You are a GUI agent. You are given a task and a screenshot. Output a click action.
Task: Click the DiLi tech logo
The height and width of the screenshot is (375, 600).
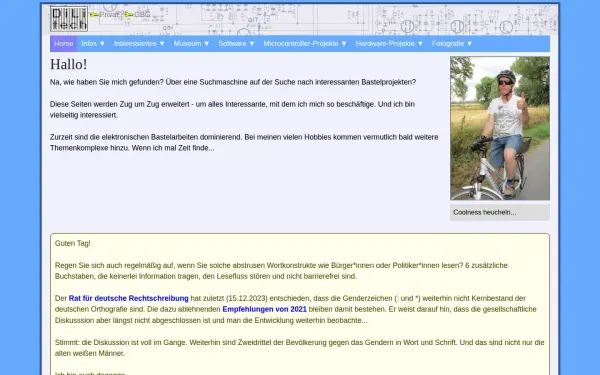(69, 19)
